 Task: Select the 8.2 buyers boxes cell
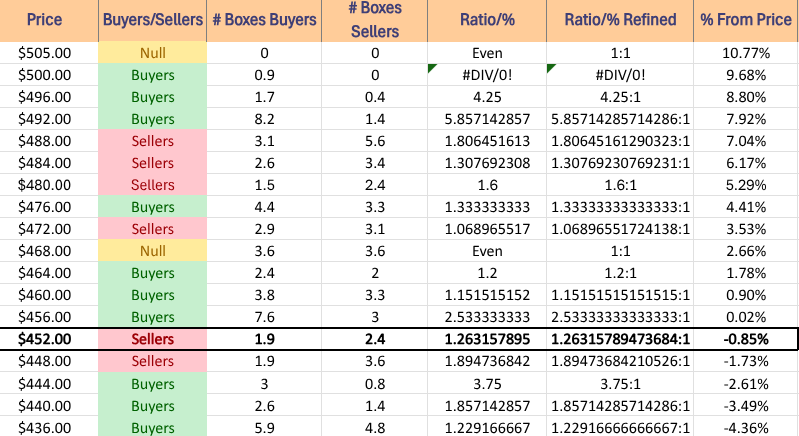(264, 119)
